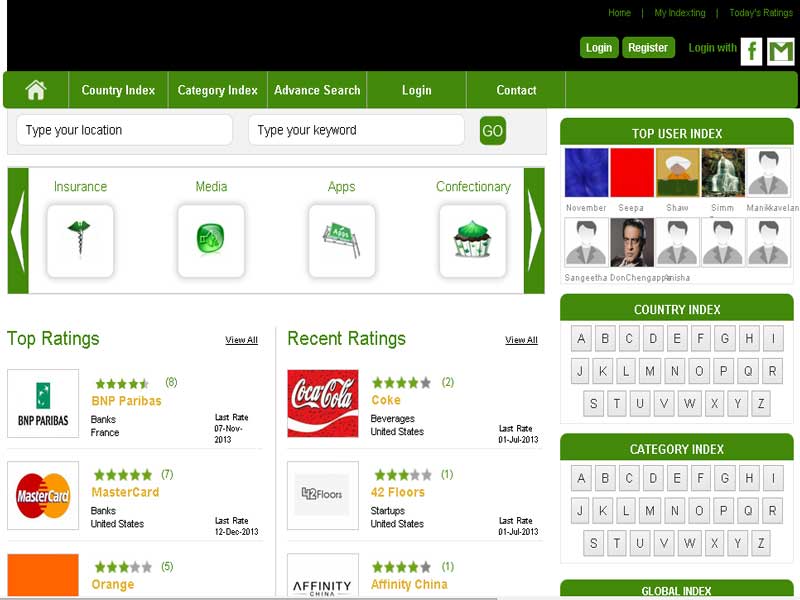
Task: Open user Sangeetha's avatar
Action: (x=586, y=242)
